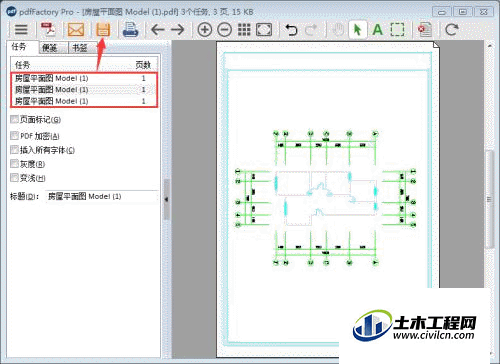Click the delete page icon

425,30
